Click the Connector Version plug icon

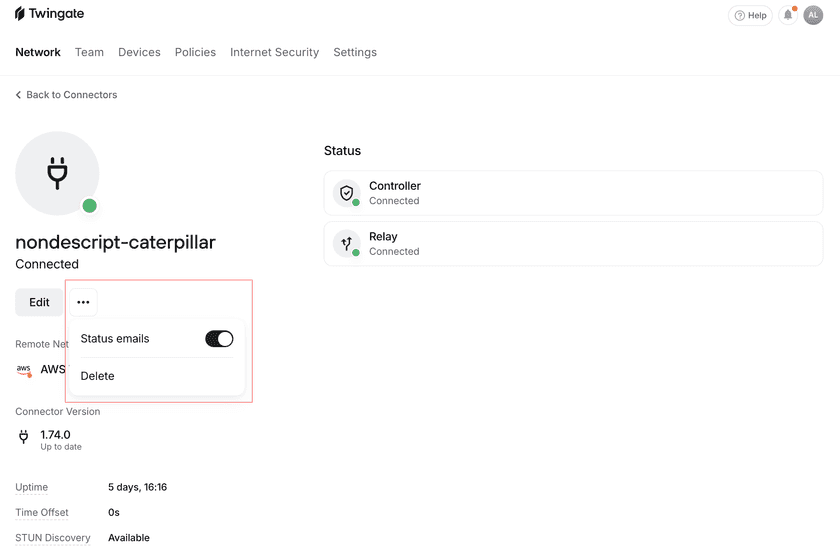click(x=24, y=438)
